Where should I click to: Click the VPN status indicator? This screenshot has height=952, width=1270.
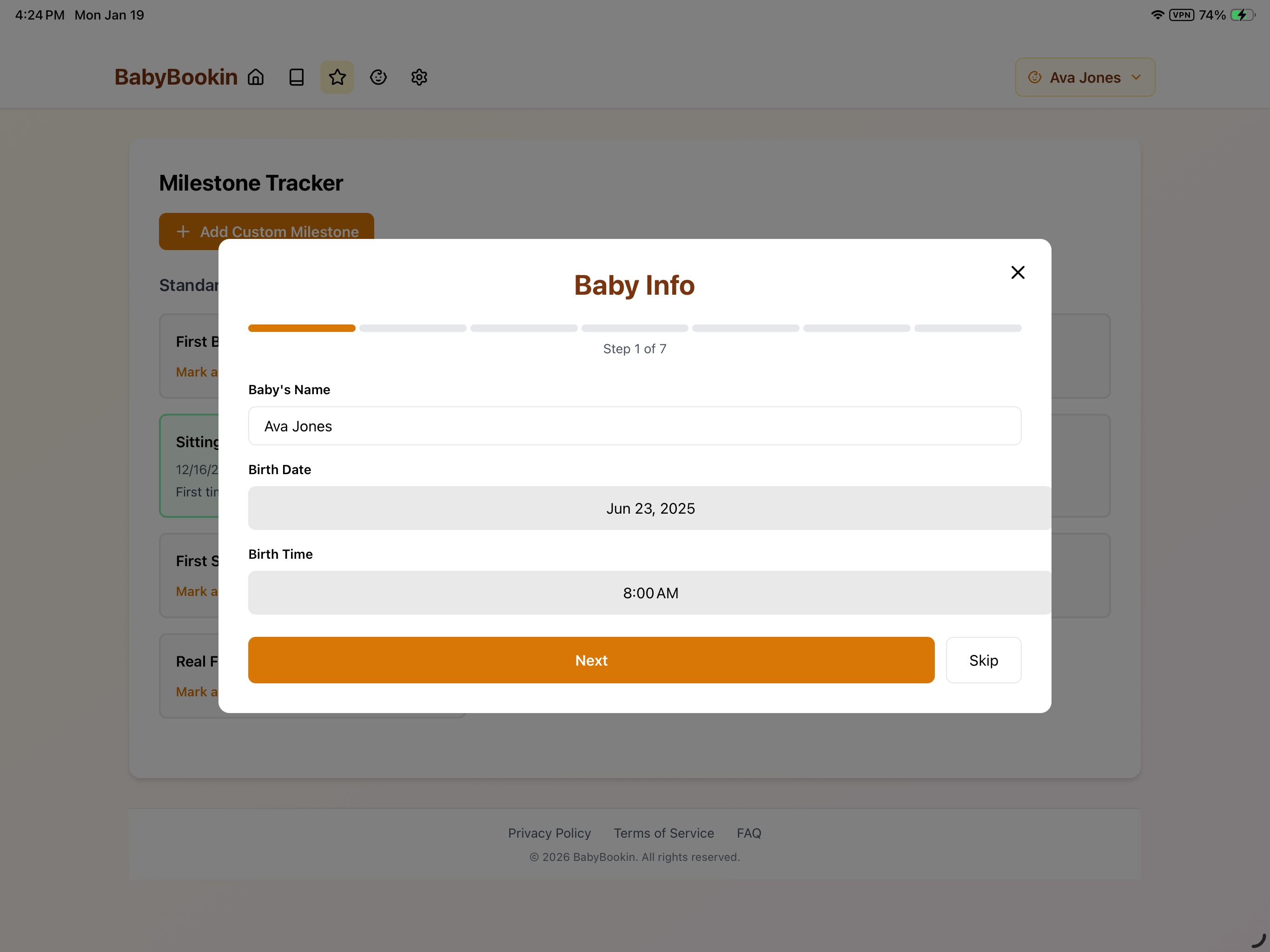[1182, 15]
